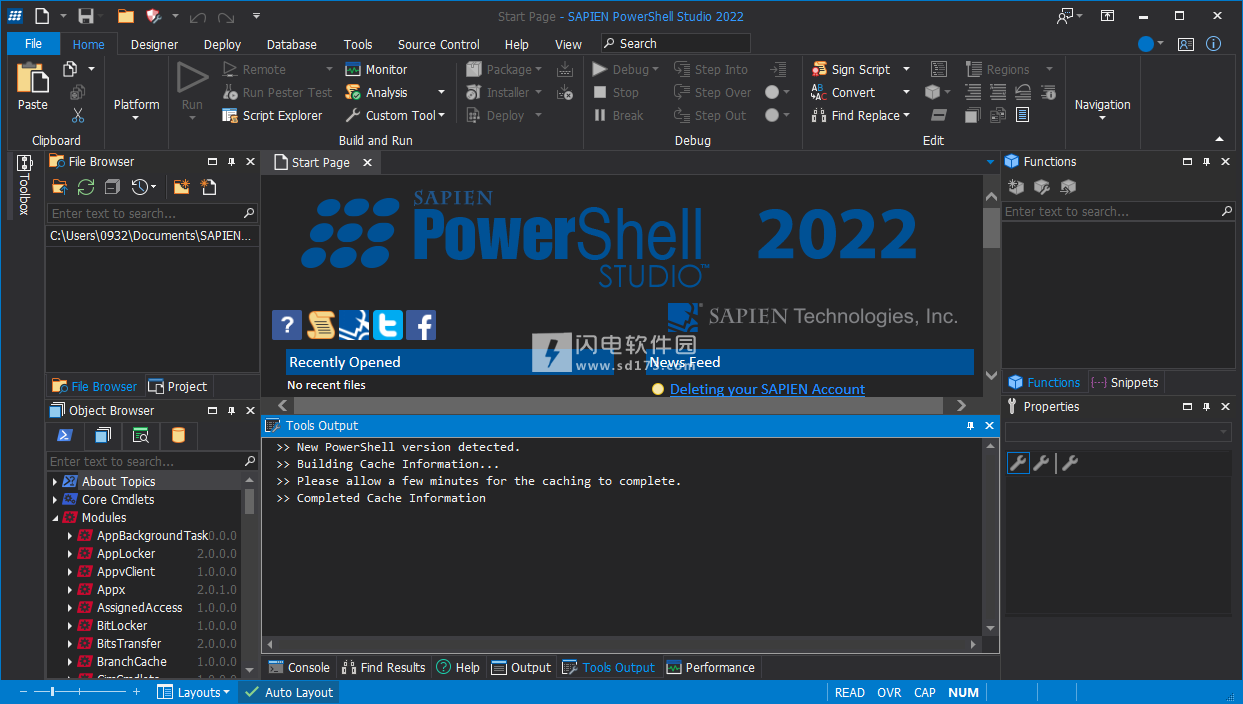This screenshot has height=704, width=1243.
Task: Click the Analysis button
Action: pos(376,92)
